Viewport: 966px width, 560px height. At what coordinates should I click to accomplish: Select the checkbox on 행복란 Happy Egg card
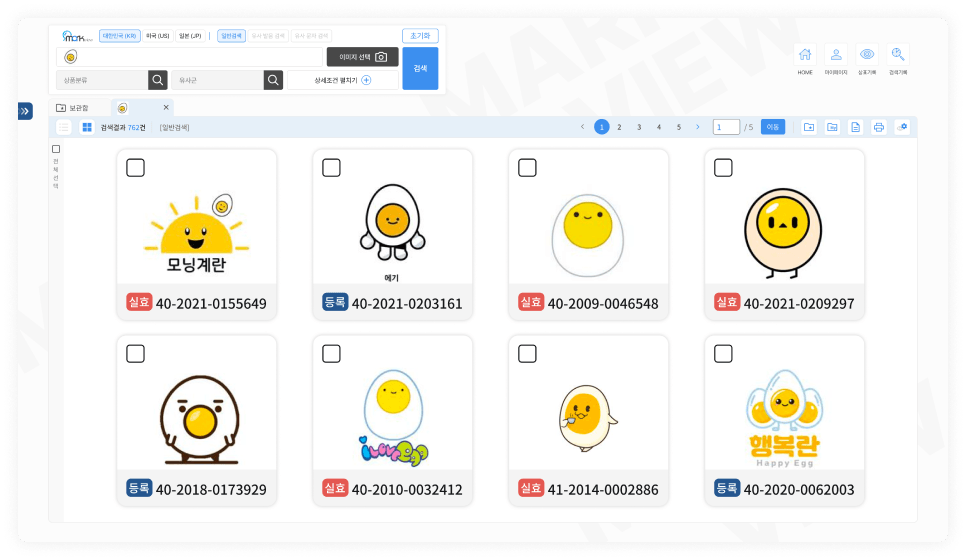723,353
